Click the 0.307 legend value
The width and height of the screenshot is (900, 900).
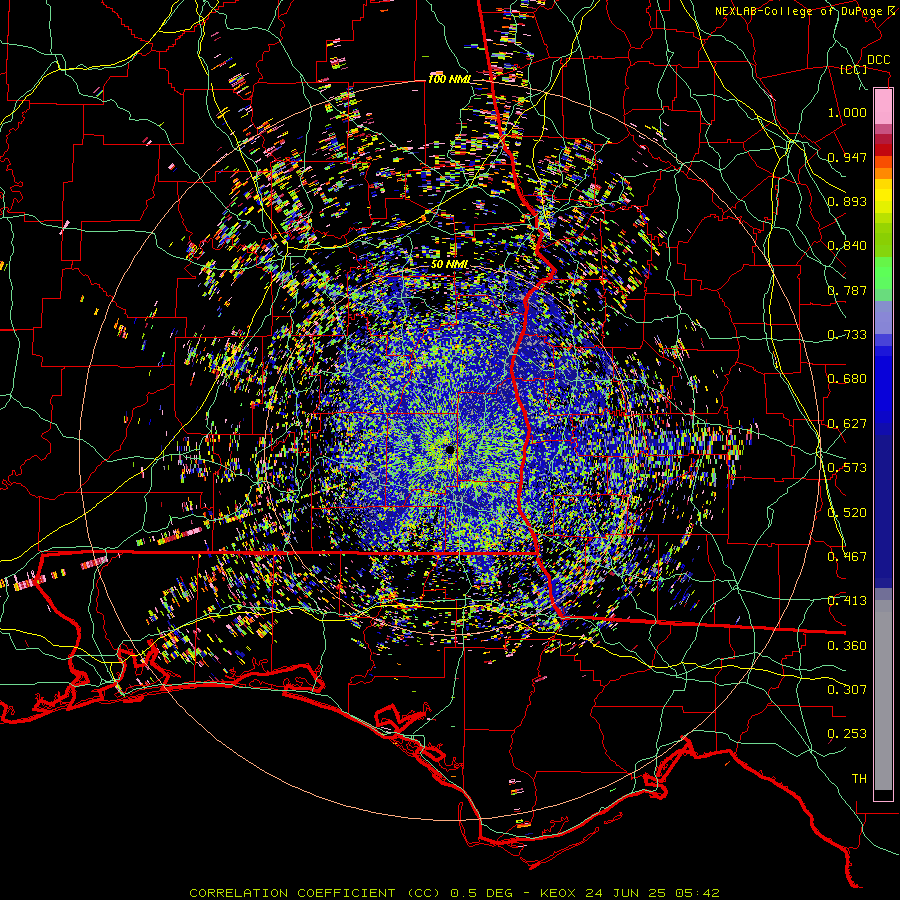(847, 689)
